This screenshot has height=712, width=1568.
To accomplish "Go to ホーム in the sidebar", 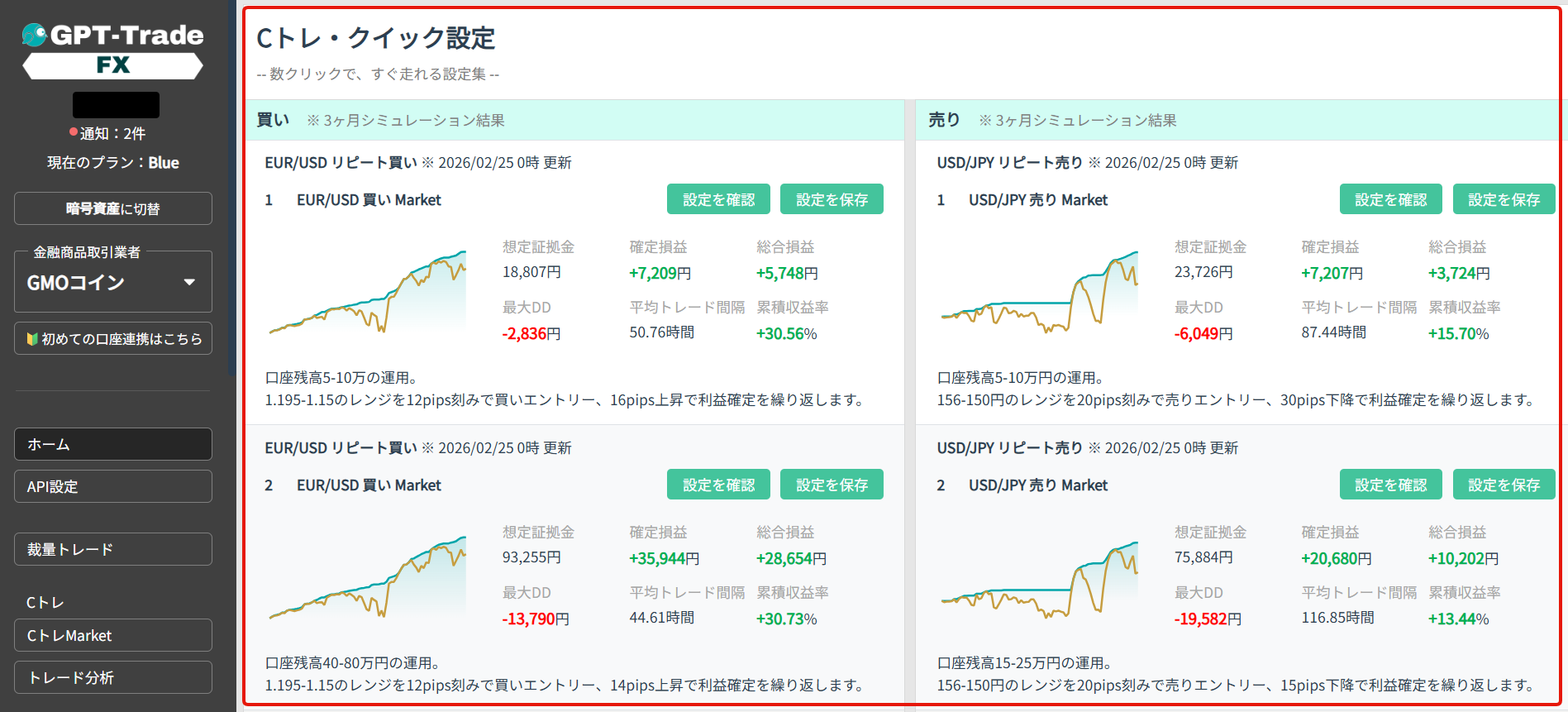I will (x=113, y=444).
